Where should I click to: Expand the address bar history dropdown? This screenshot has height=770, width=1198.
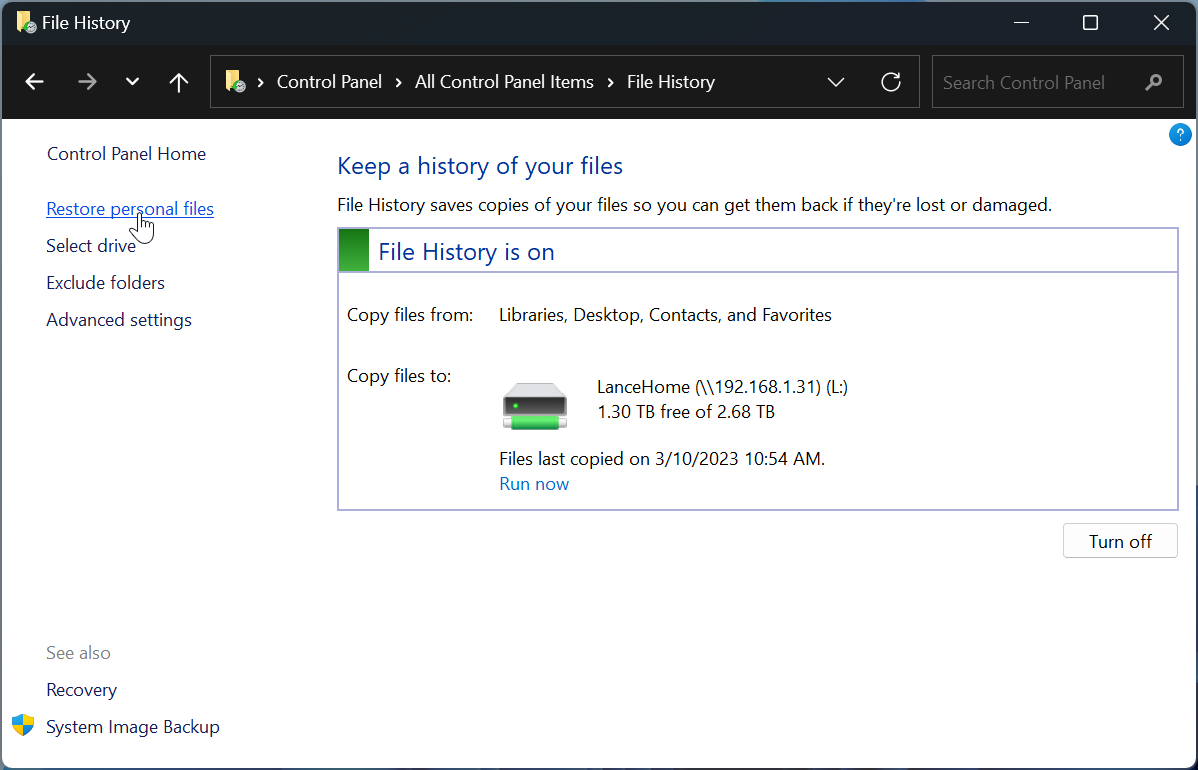[836, 82]
